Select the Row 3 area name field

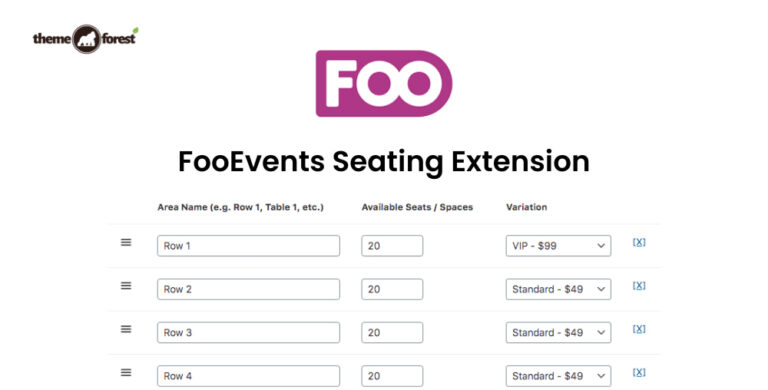point(248,333)
